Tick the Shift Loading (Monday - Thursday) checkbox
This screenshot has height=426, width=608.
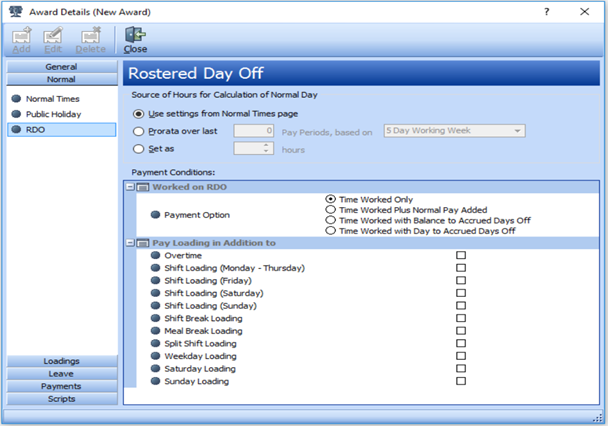(x=461, y=268)
